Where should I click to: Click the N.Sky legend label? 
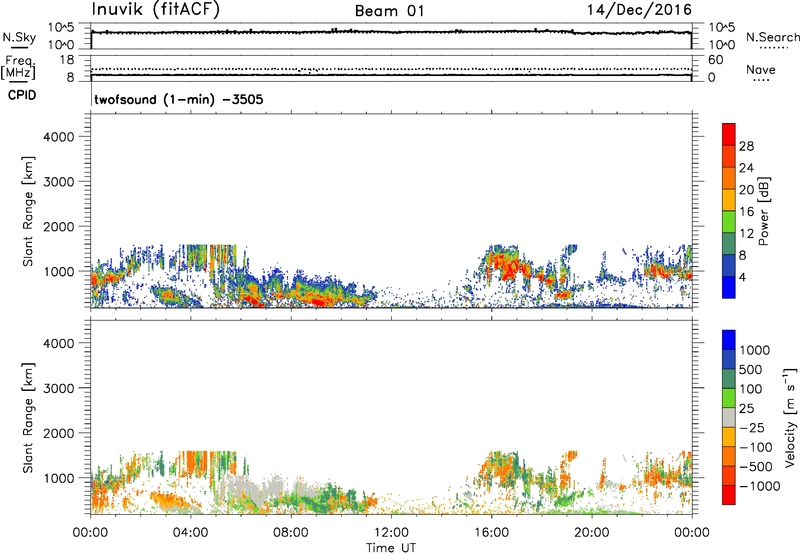tap(19, 37)
